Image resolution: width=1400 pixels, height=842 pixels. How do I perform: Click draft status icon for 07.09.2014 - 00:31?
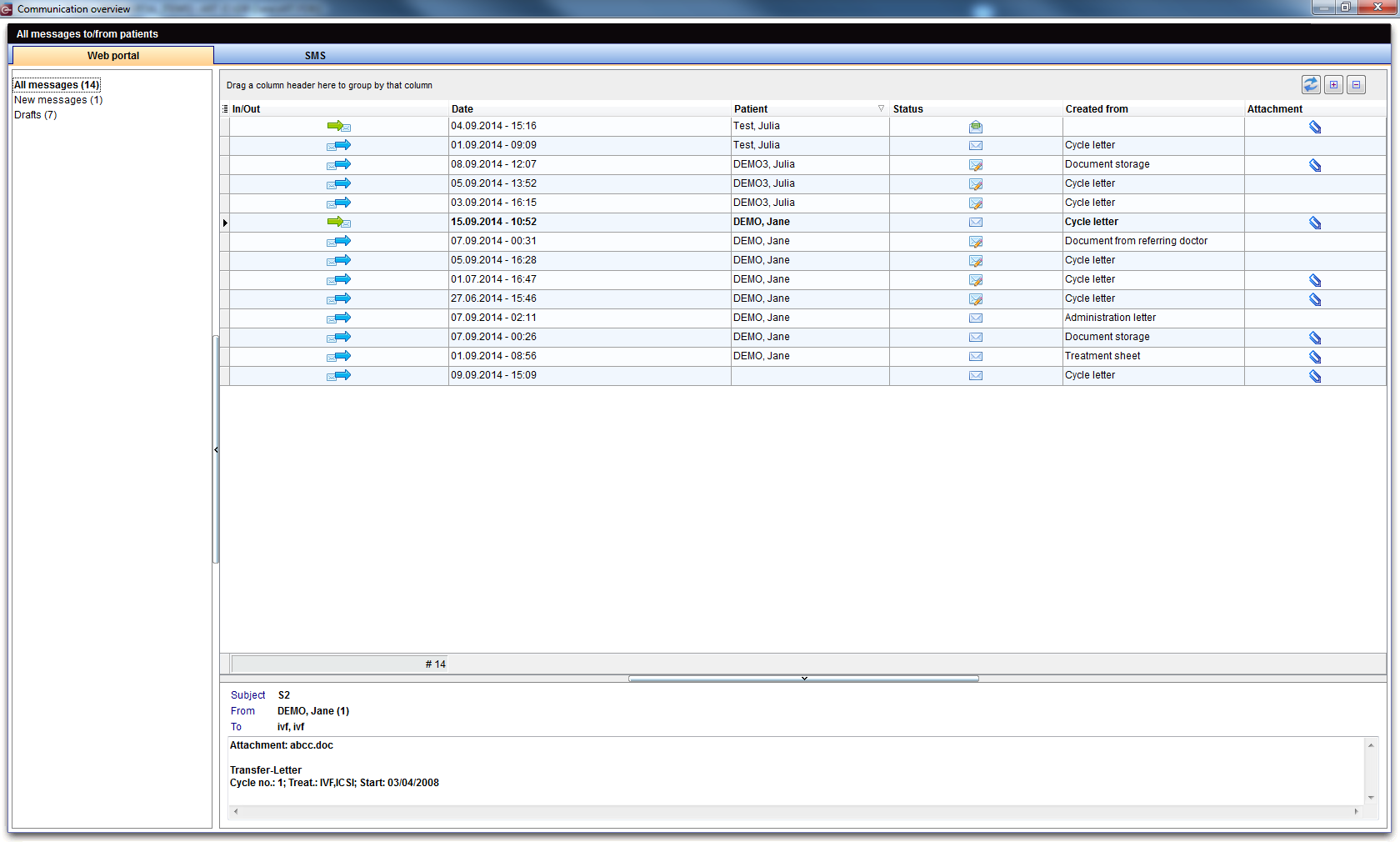pyautogui.click(x=976, y=242)
